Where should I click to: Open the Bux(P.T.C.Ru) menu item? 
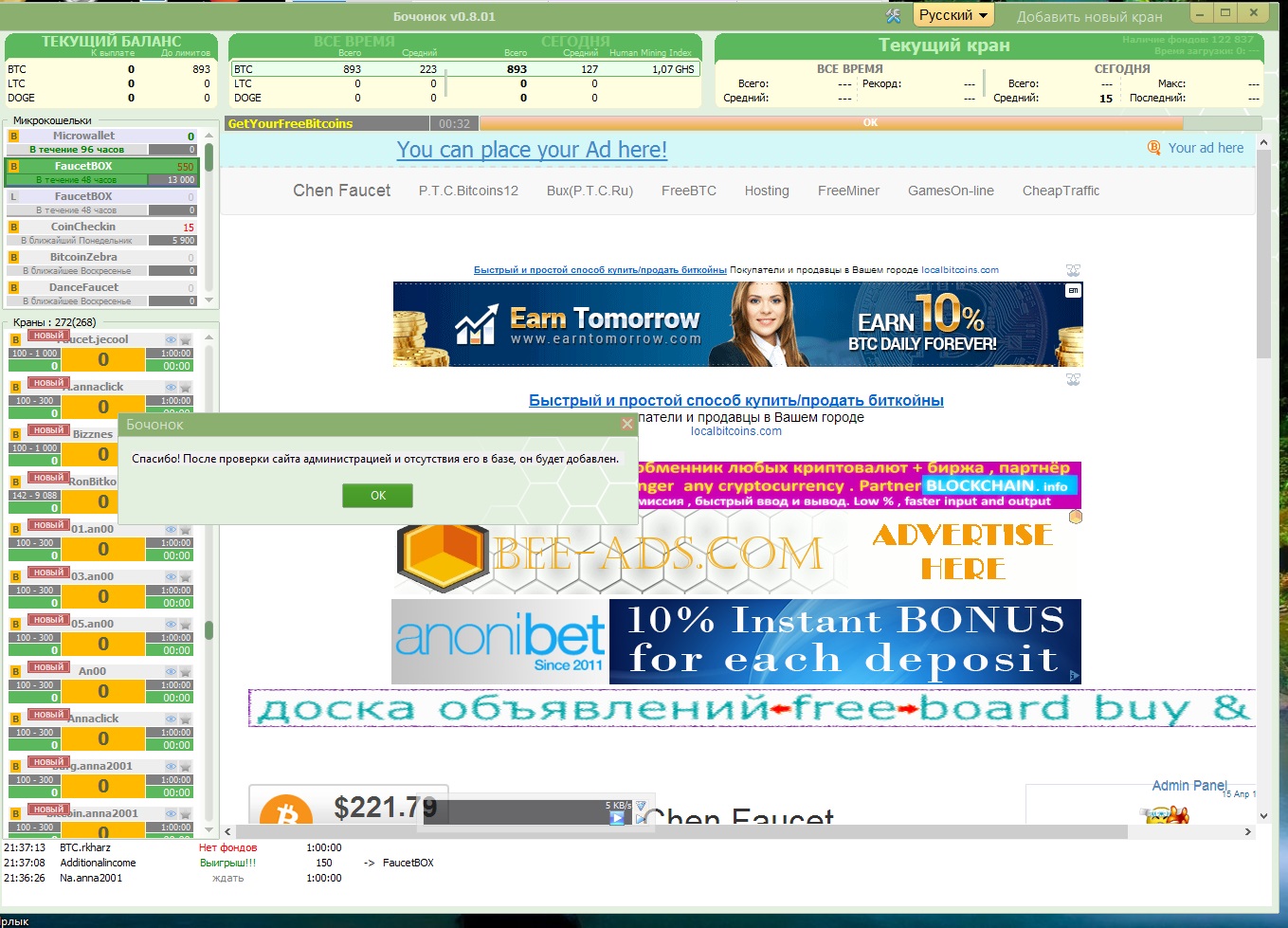coord(590,191)
